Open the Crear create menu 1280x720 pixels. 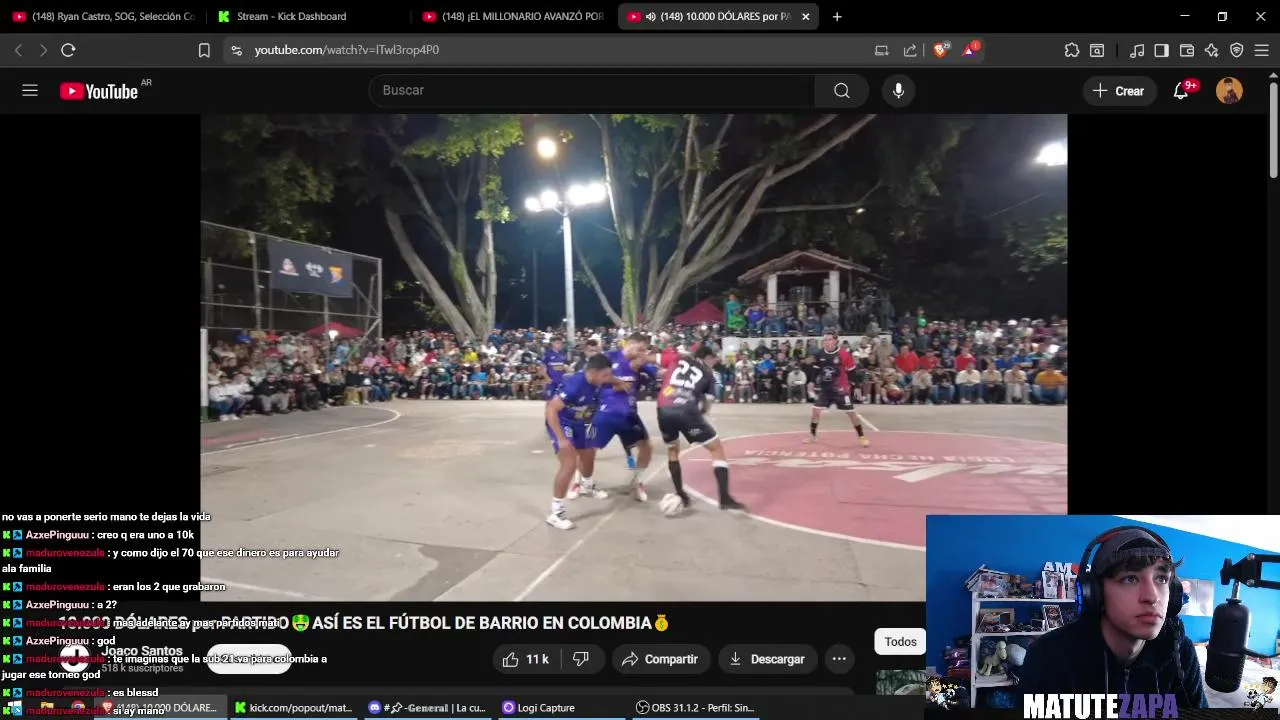coord(1119,91)
